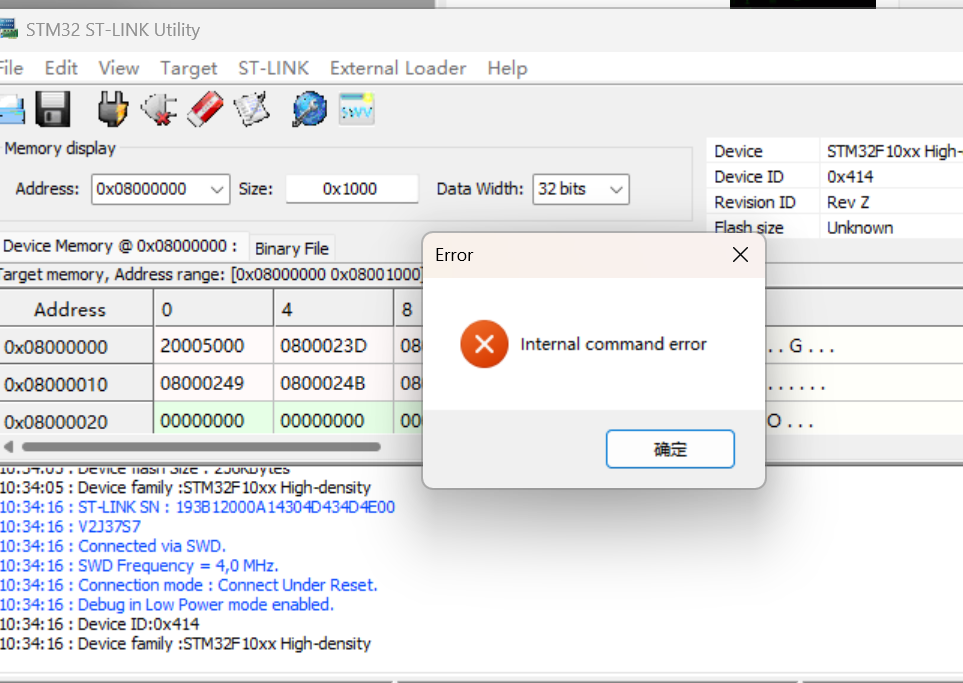The width and height of the screenshot is (963, 683).
Task: Open the External Loader menu
Action: click(397, 68)
